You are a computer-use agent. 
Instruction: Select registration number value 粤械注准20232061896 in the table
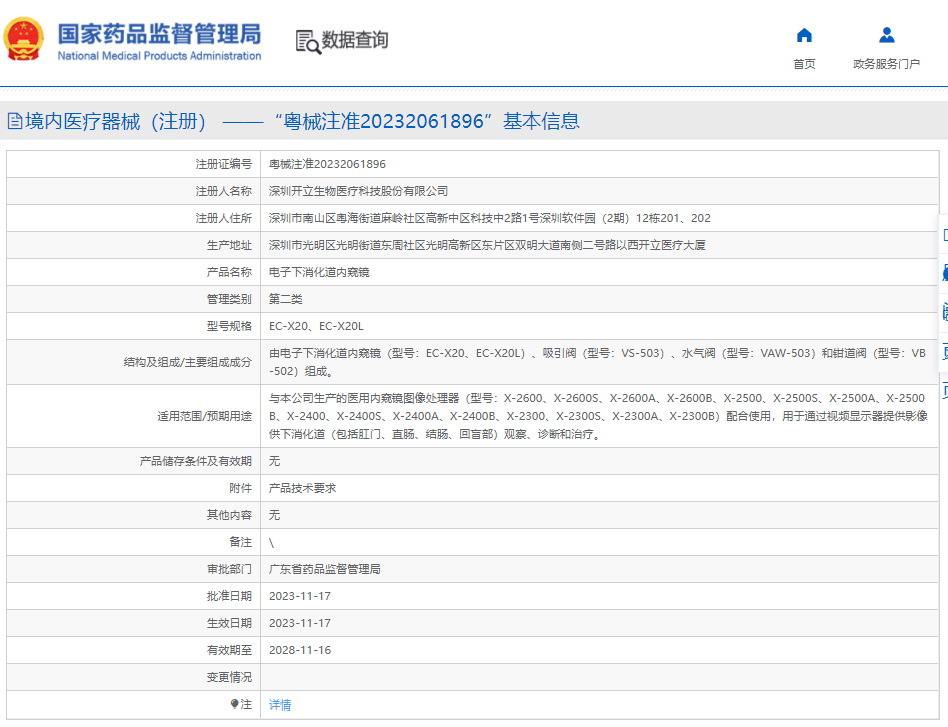327,164
